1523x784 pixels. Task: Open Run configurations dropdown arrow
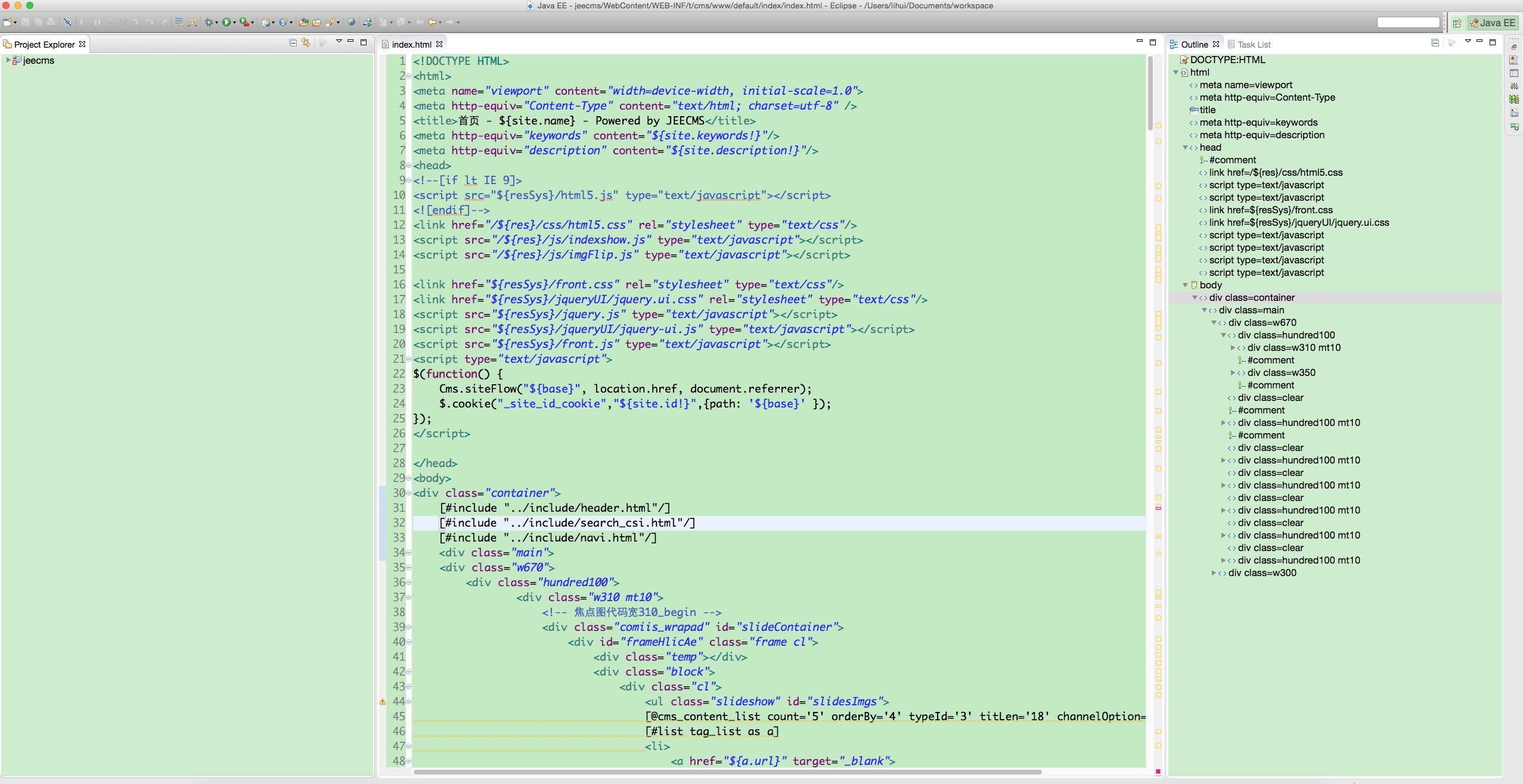click(234, 23)
